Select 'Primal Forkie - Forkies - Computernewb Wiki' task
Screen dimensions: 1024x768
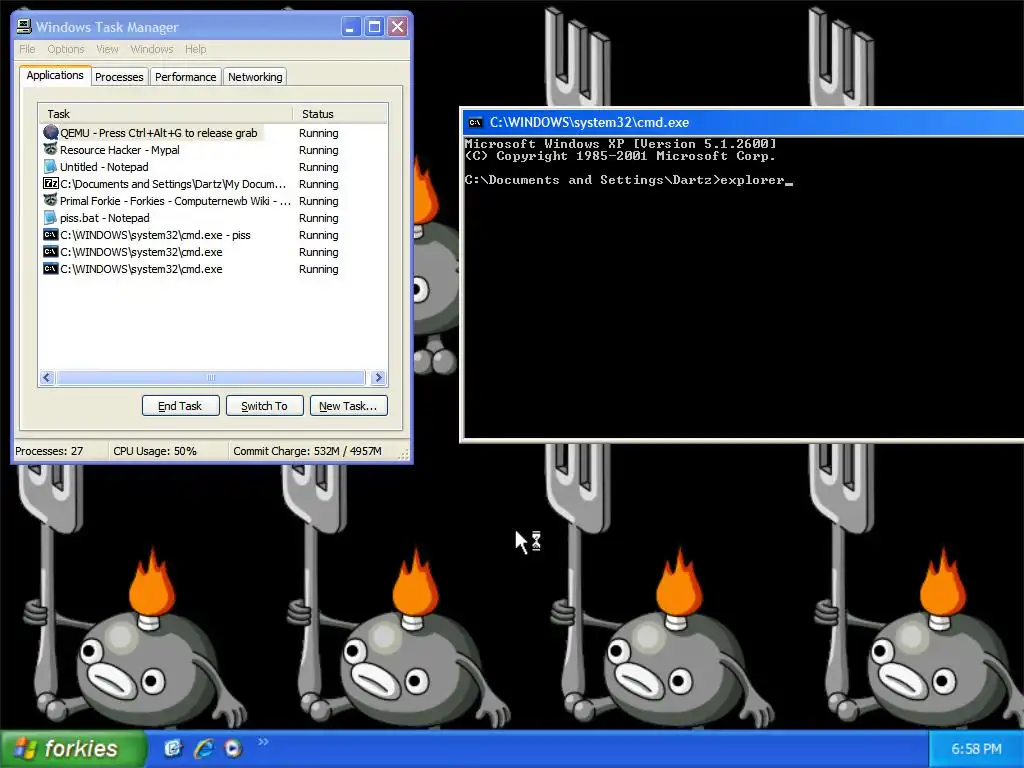(213, 200)
